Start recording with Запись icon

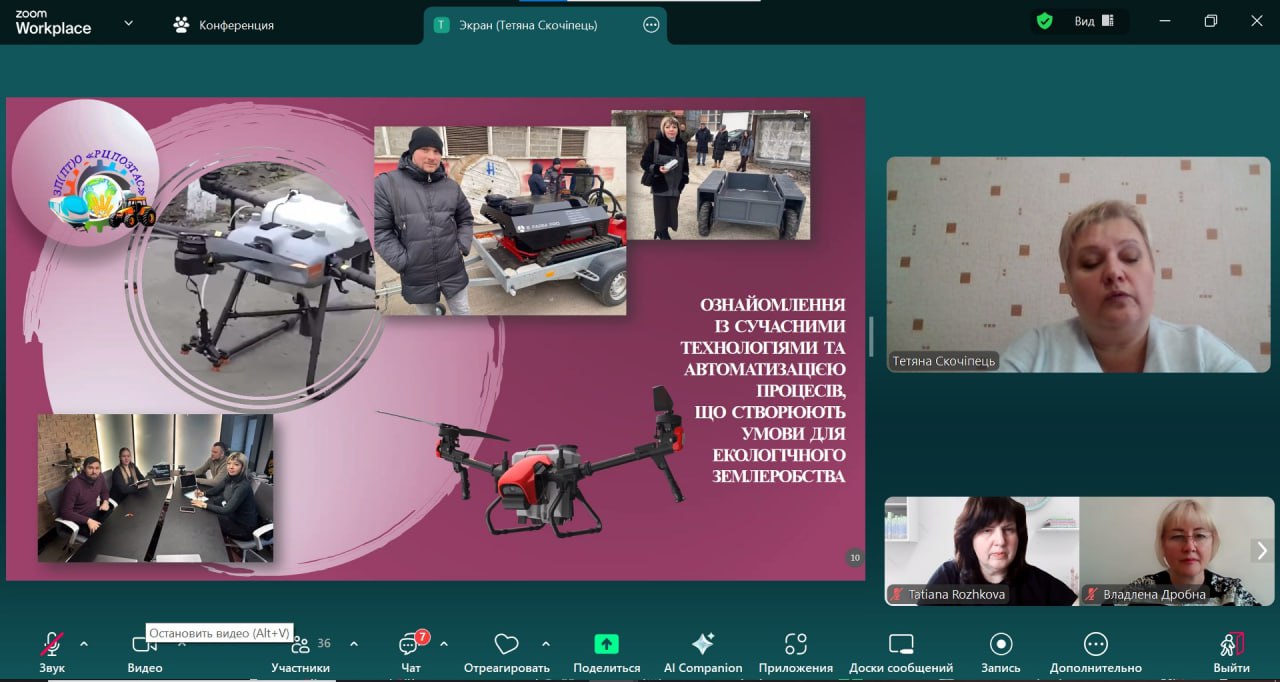click(1000, 644)
